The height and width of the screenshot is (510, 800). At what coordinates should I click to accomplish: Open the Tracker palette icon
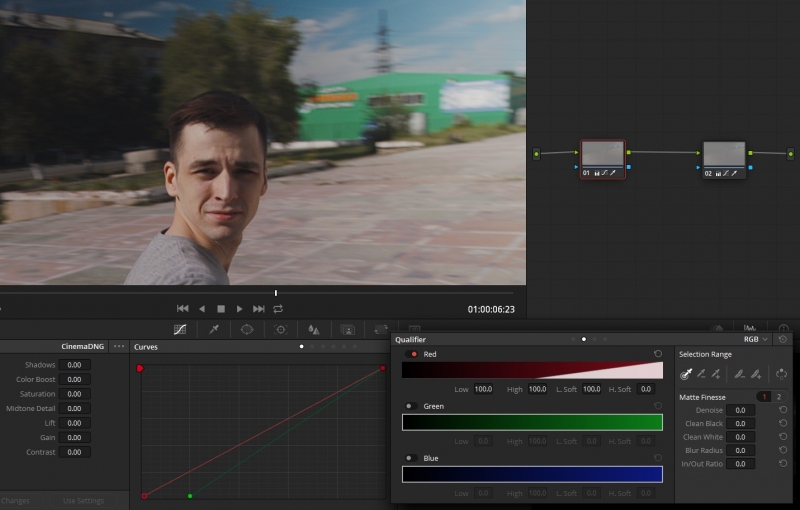pyautogui.click(x=281, y=329)
